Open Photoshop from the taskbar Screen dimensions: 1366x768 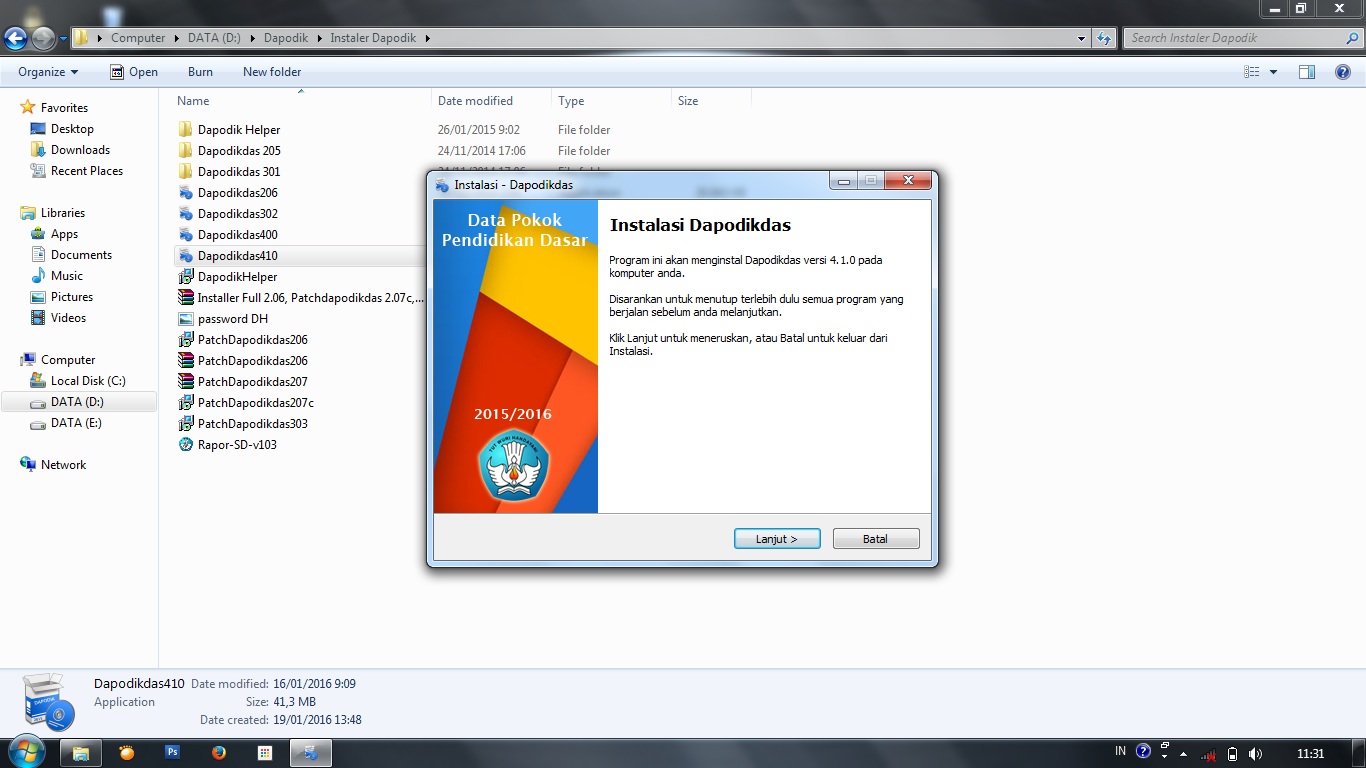click(172, 752)
